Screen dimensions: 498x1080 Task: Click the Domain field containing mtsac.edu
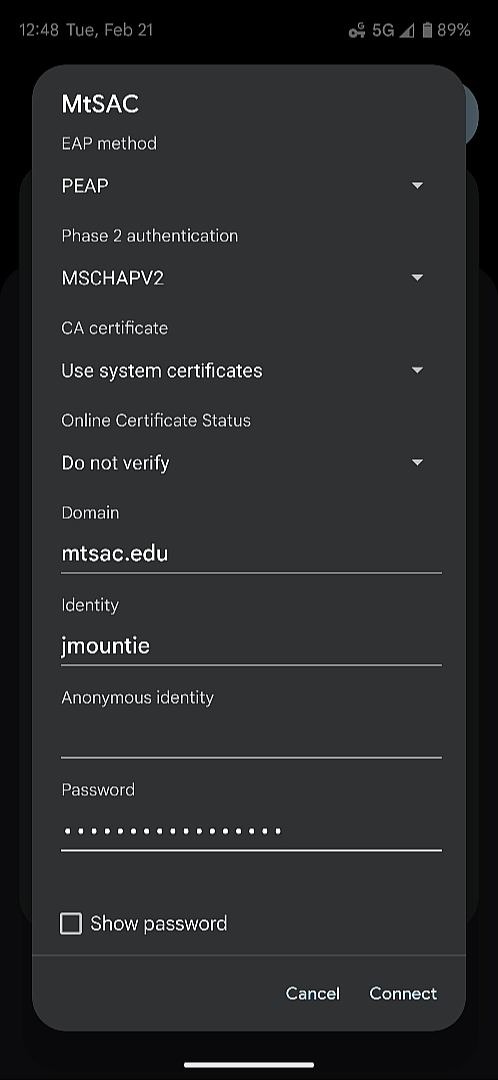tap(251, 554)
